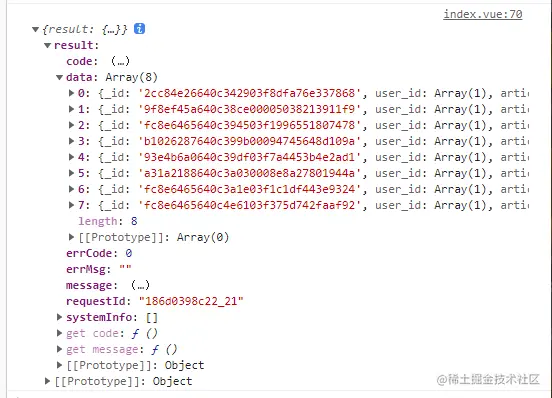Click the blue info icon beside result object
Viewport: 552px width, 398px height.
coord(139,29)
